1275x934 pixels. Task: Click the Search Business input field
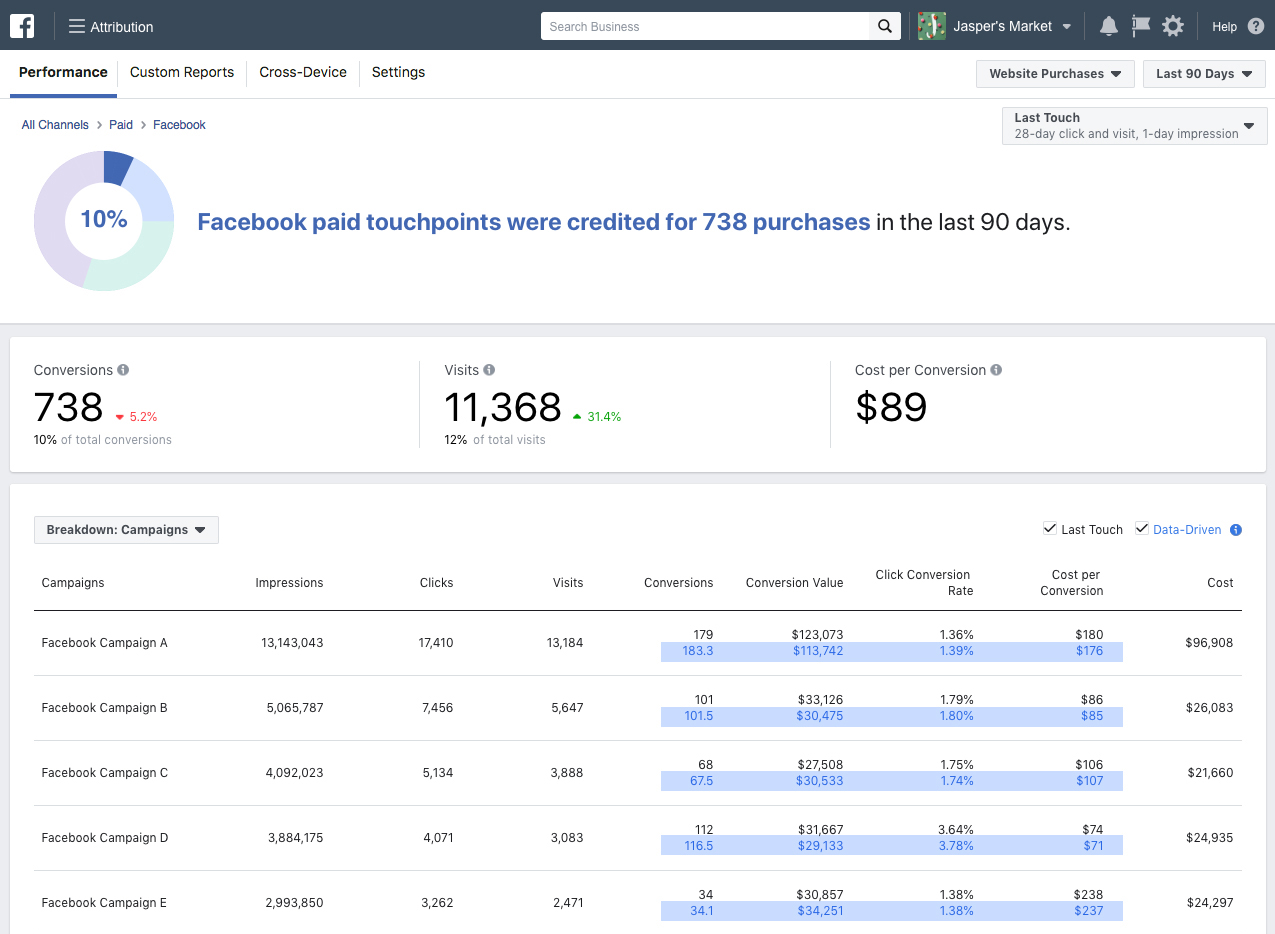(700, 26)
